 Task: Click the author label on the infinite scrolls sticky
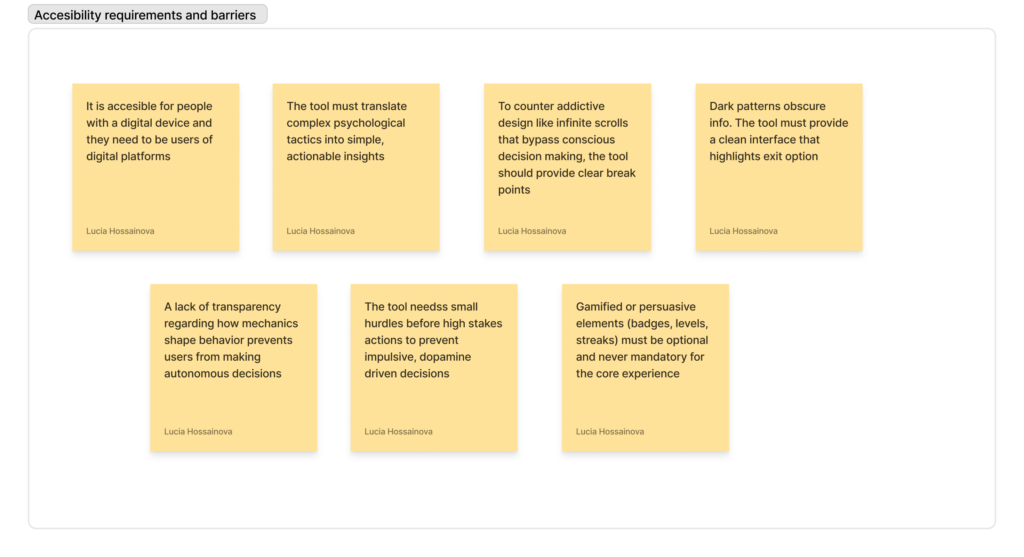pyautogui.click(x=532, y=231)
